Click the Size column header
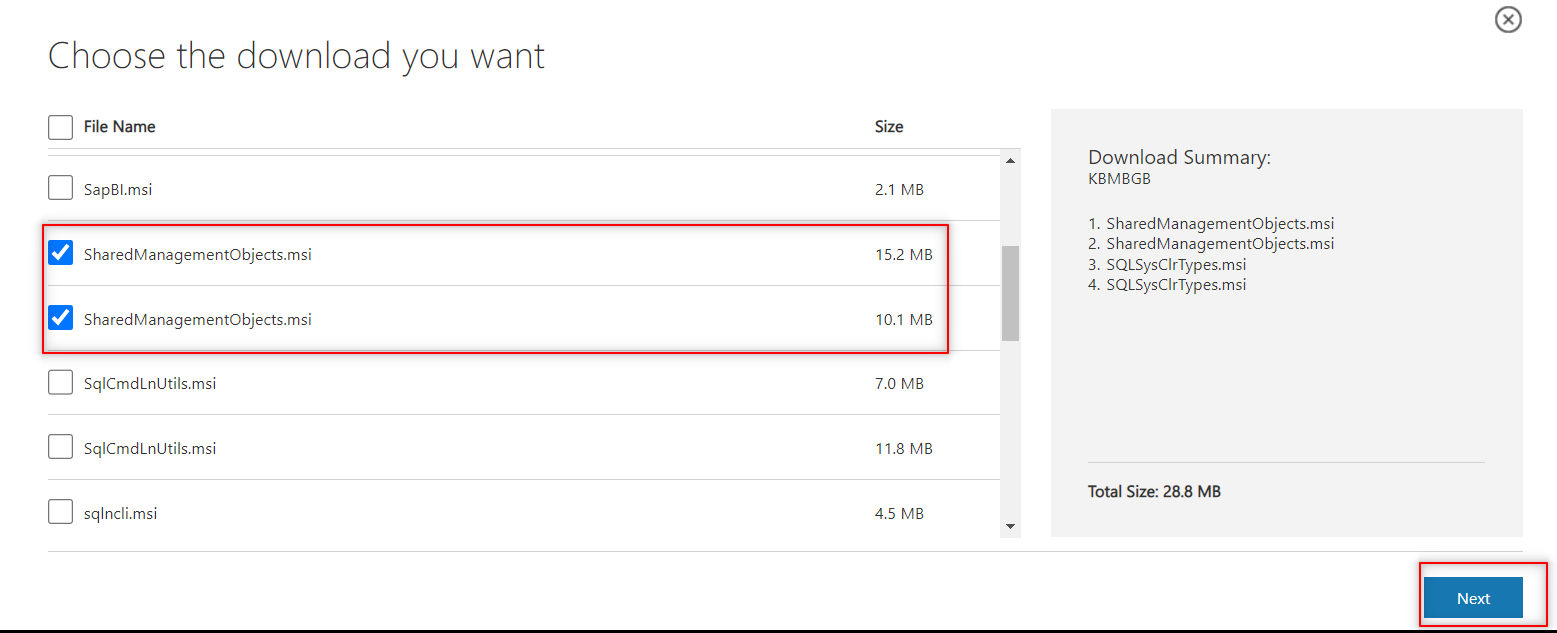 click(889, 127)
